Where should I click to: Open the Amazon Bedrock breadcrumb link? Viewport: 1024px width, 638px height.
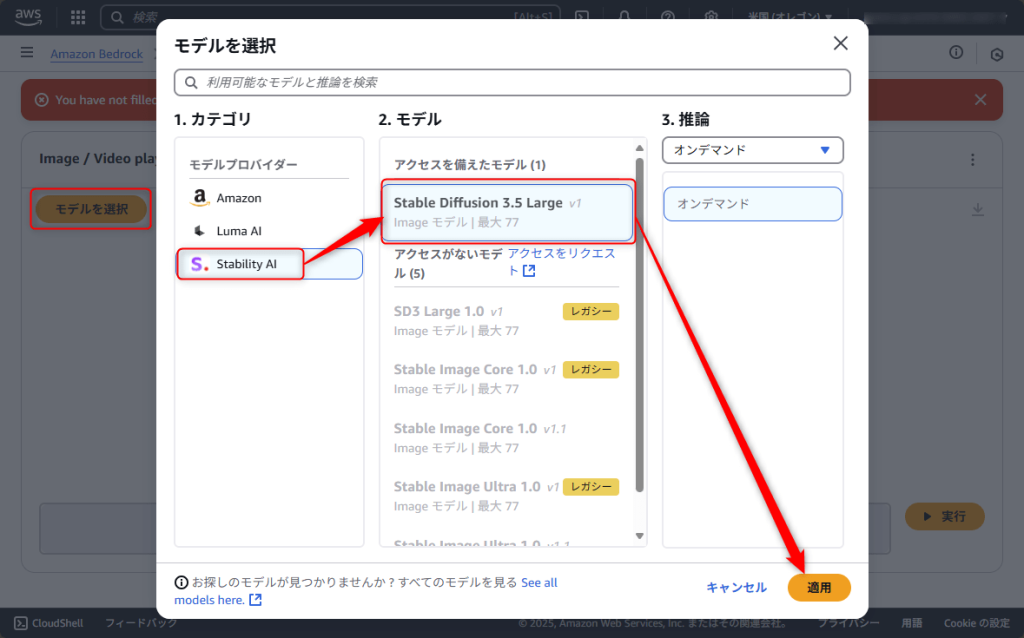pyautogui.click(x=97, y=54)
